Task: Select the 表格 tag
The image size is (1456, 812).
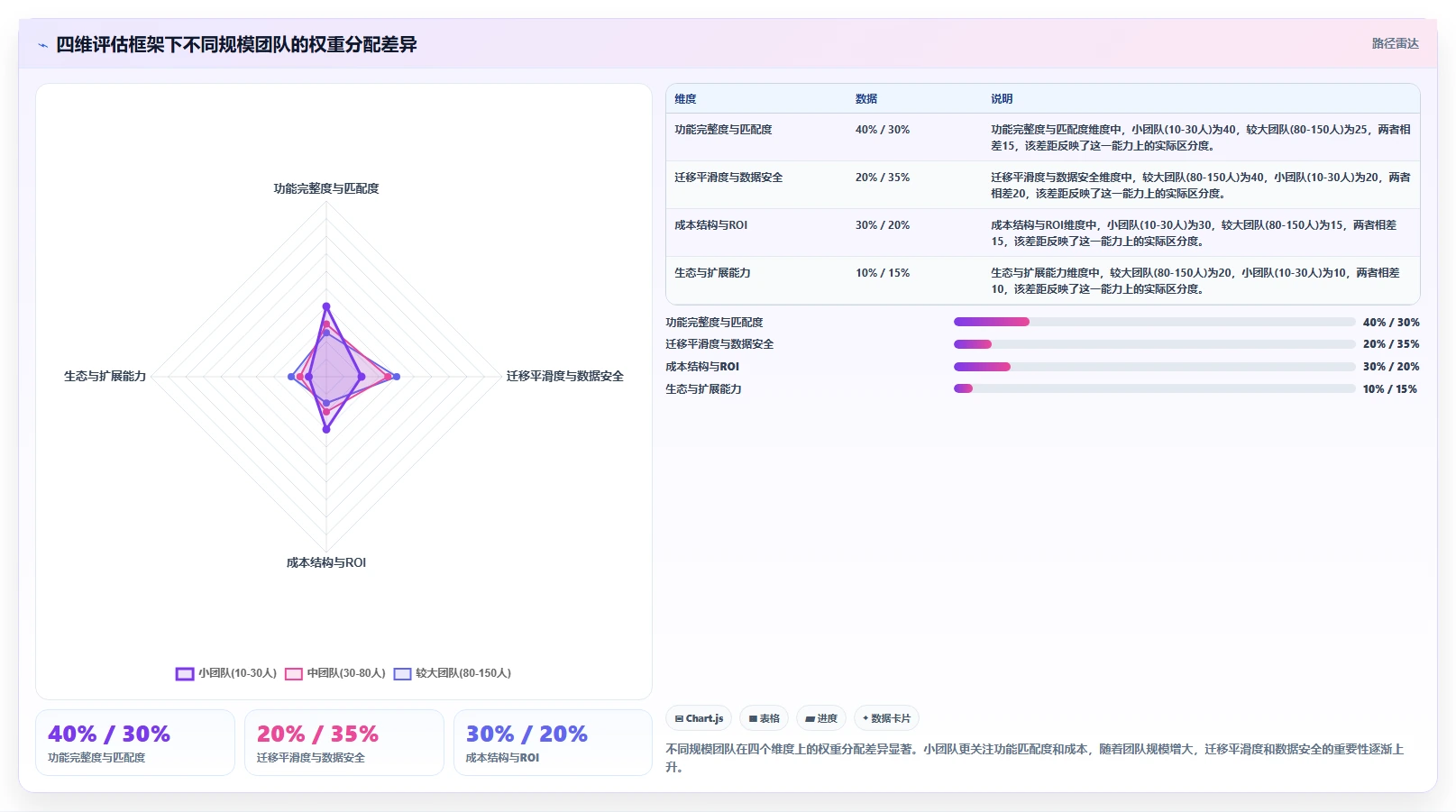Action: pyautogui.click(x=765, y=718)
